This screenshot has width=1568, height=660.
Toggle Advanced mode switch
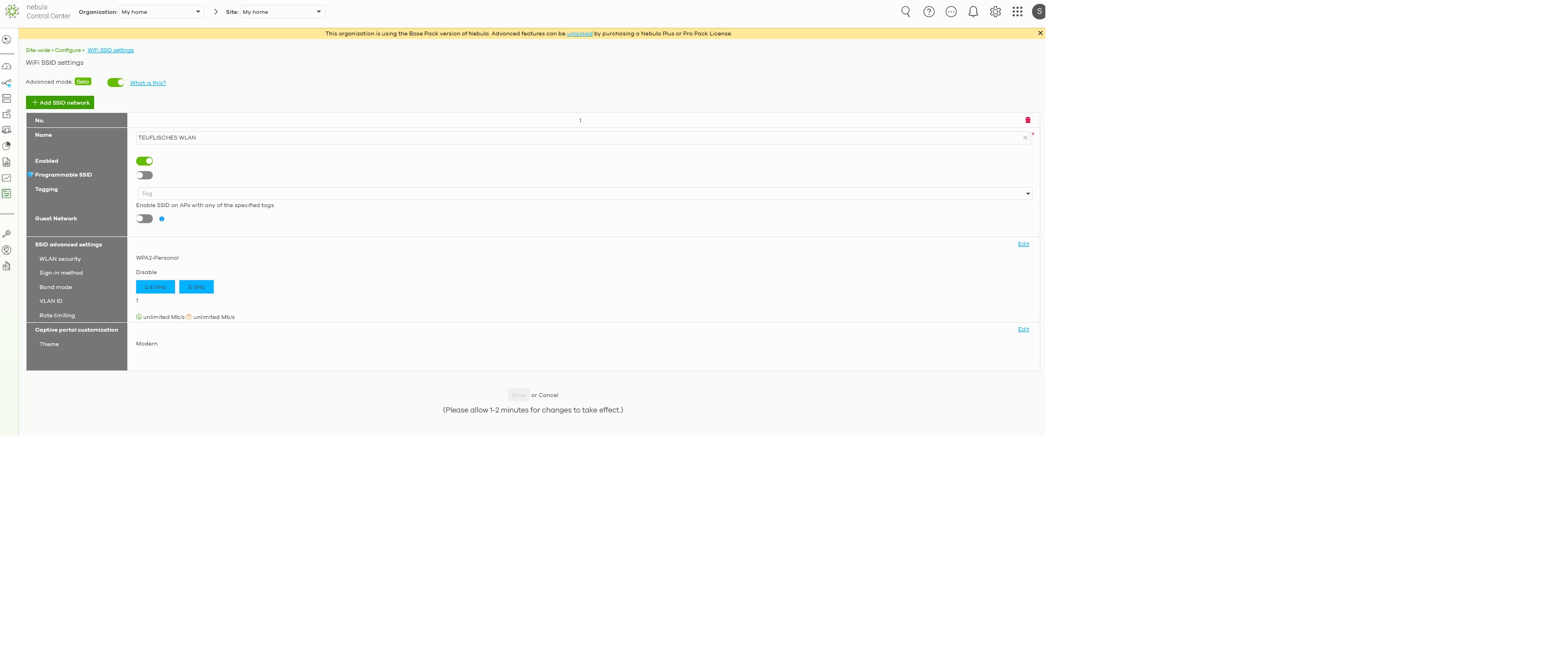pyautogui.click(x=116, y=83)
